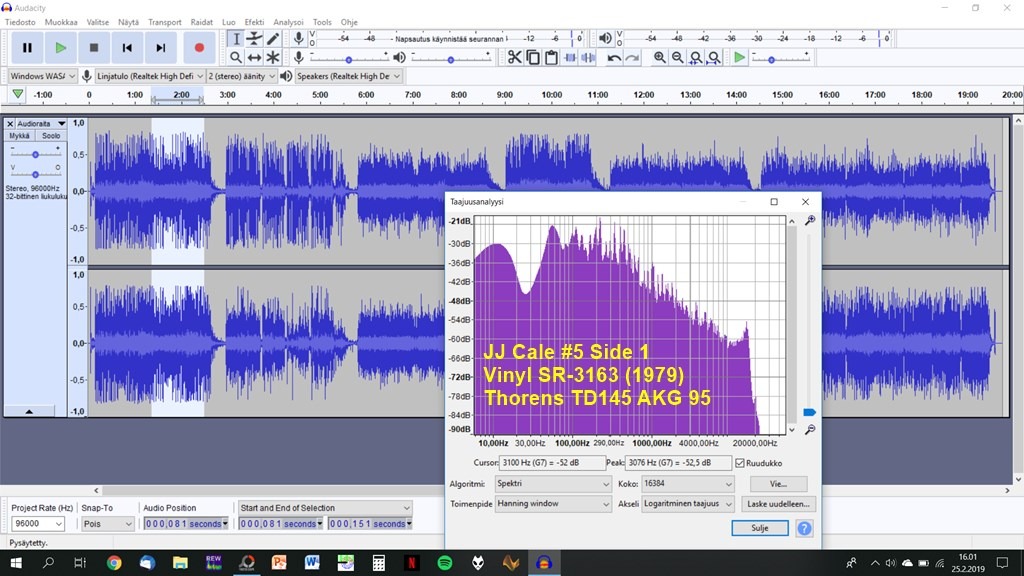
Task: Open the Hanning window function dropdown
Action: (x=552, y=504)
